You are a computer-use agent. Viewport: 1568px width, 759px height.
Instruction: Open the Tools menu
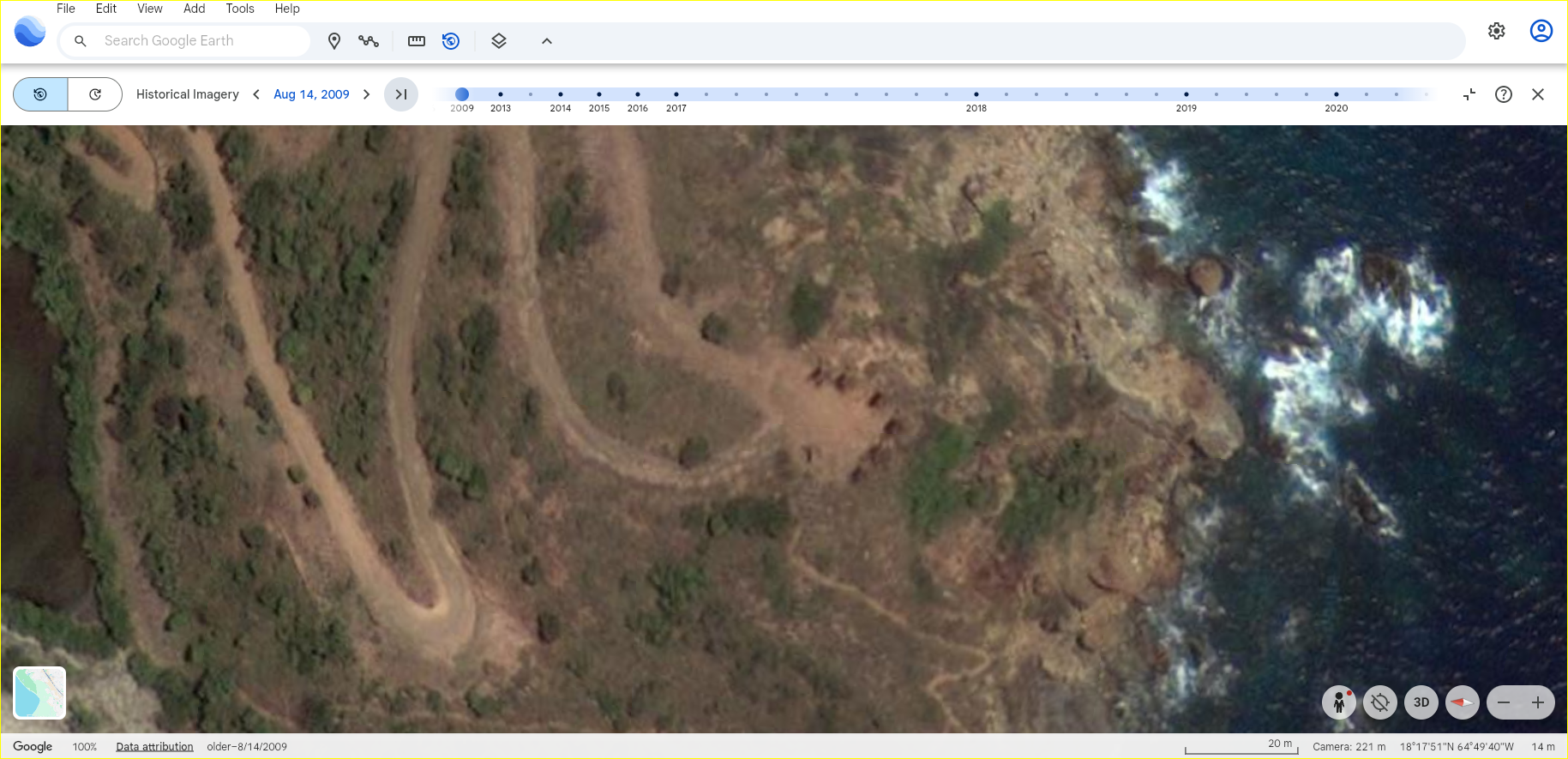240,9
